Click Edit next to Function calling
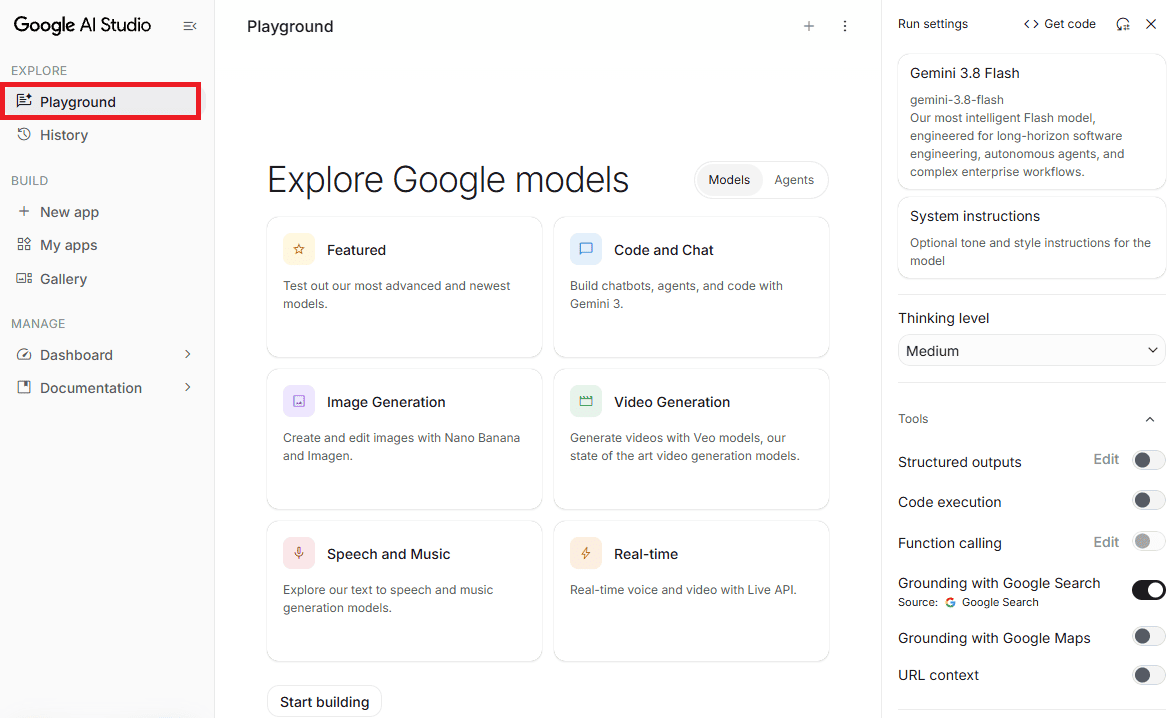This screenshot has height=718, width=1176. 1106,542
